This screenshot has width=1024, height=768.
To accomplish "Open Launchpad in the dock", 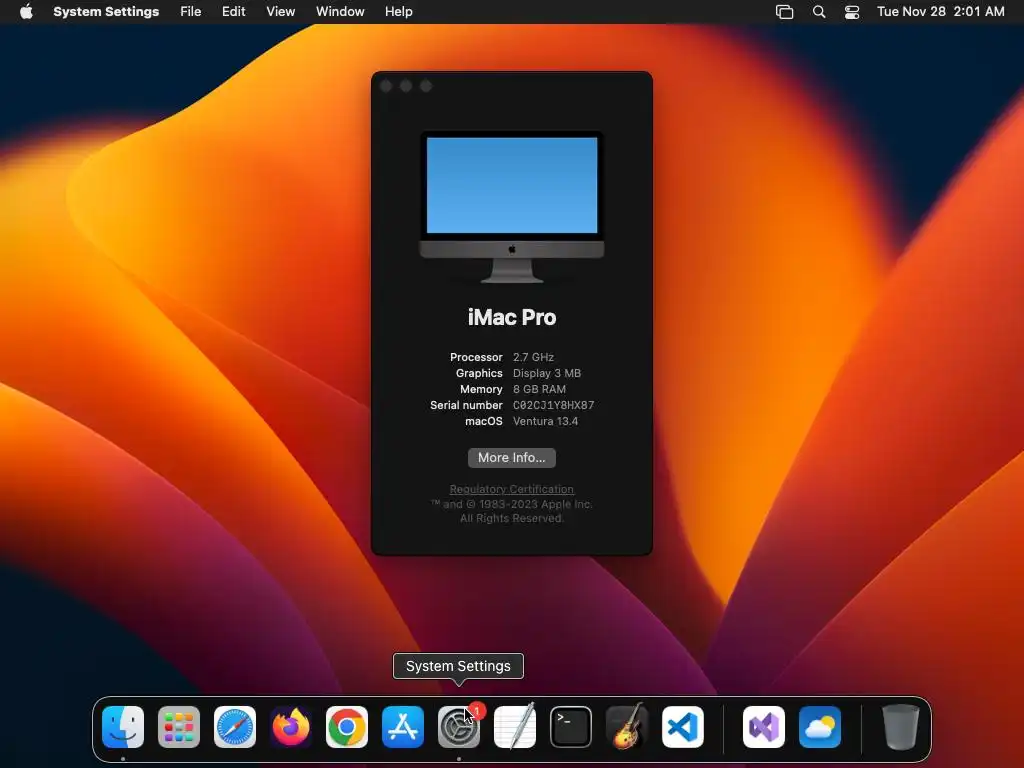I will coord(179,727).
